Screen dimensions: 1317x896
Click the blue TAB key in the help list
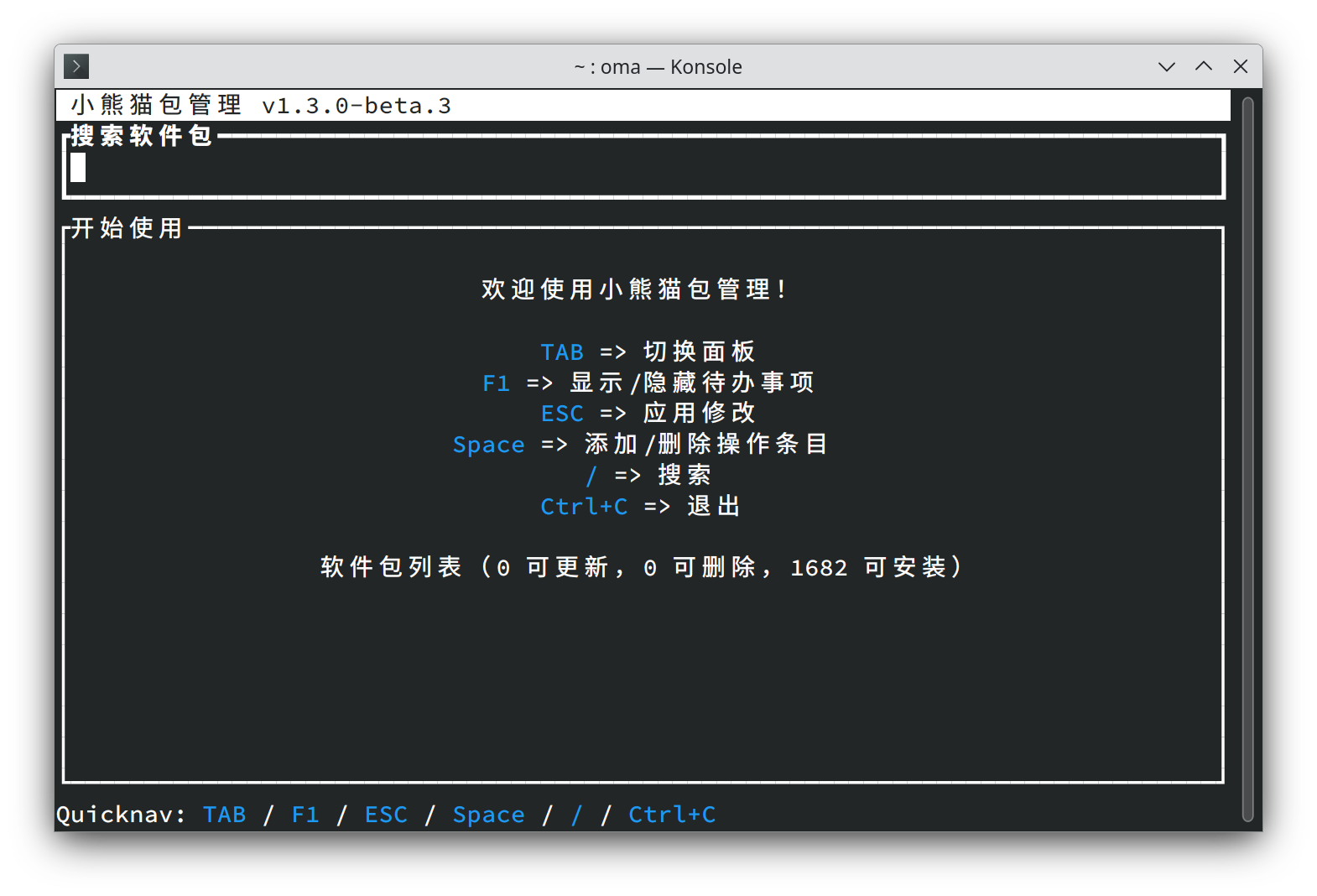[561, 352]
